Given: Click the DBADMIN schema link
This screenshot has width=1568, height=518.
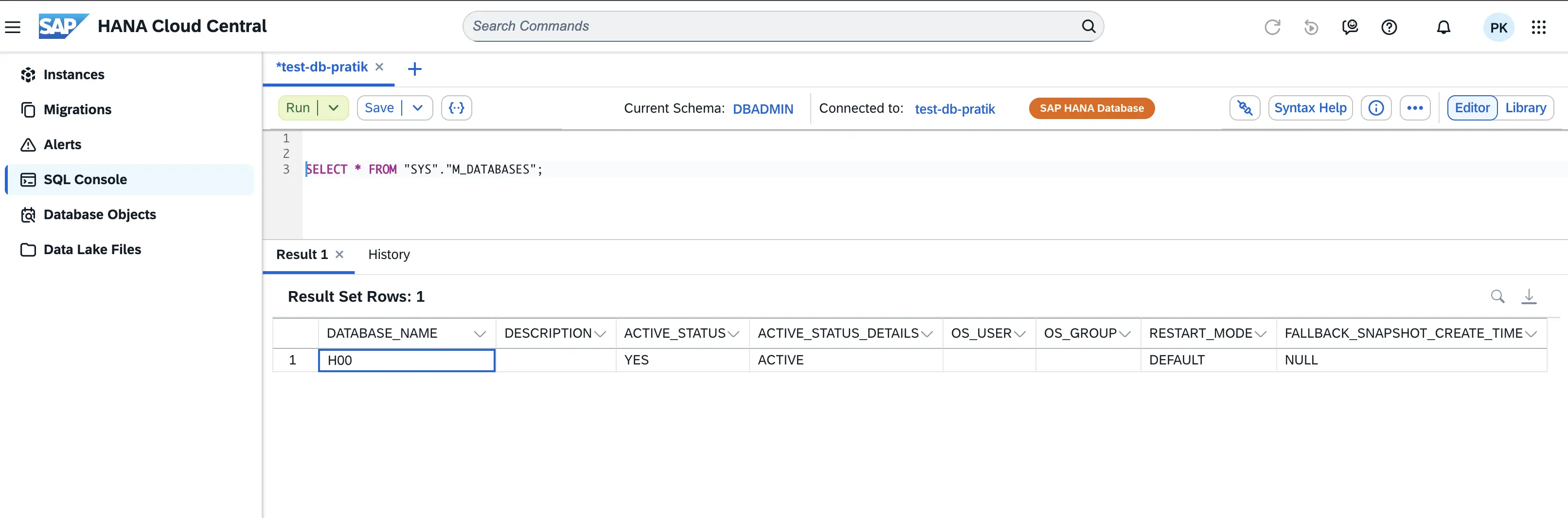Looking at the screenshot, I should click(763, 109).
